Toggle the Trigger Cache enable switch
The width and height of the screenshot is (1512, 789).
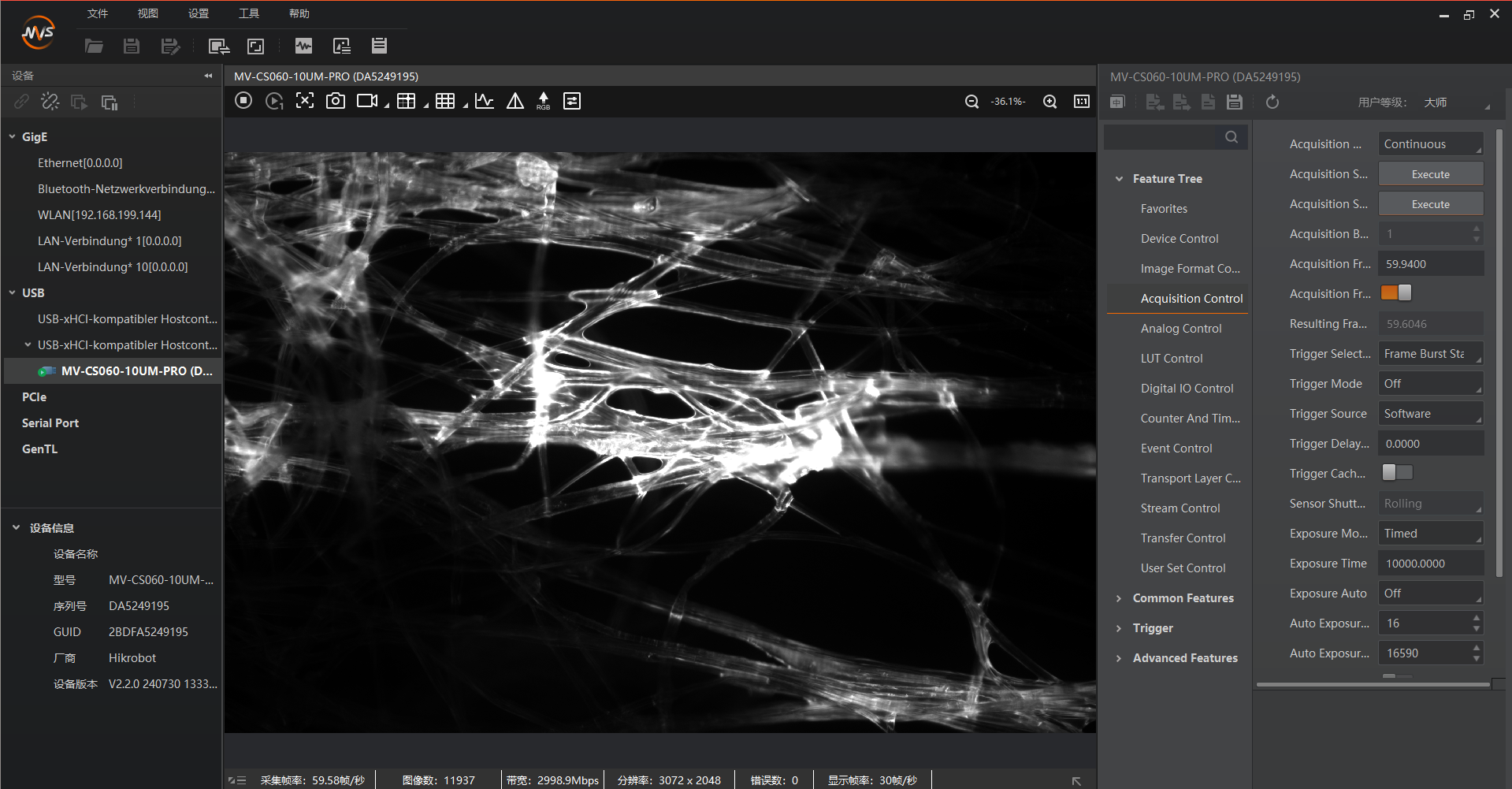coord(1397,473)
